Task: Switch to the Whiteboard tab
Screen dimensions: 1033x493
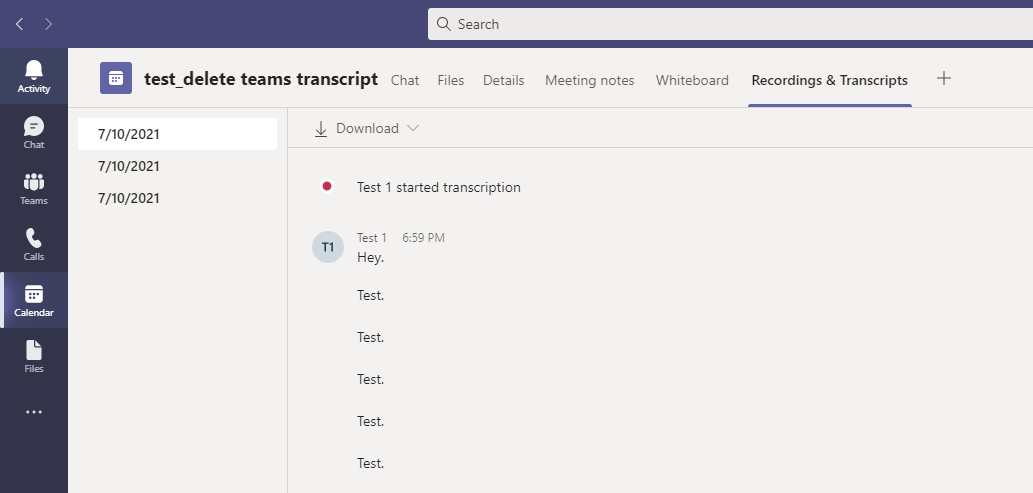Action: pyautogui.click(x=692, y=80)
